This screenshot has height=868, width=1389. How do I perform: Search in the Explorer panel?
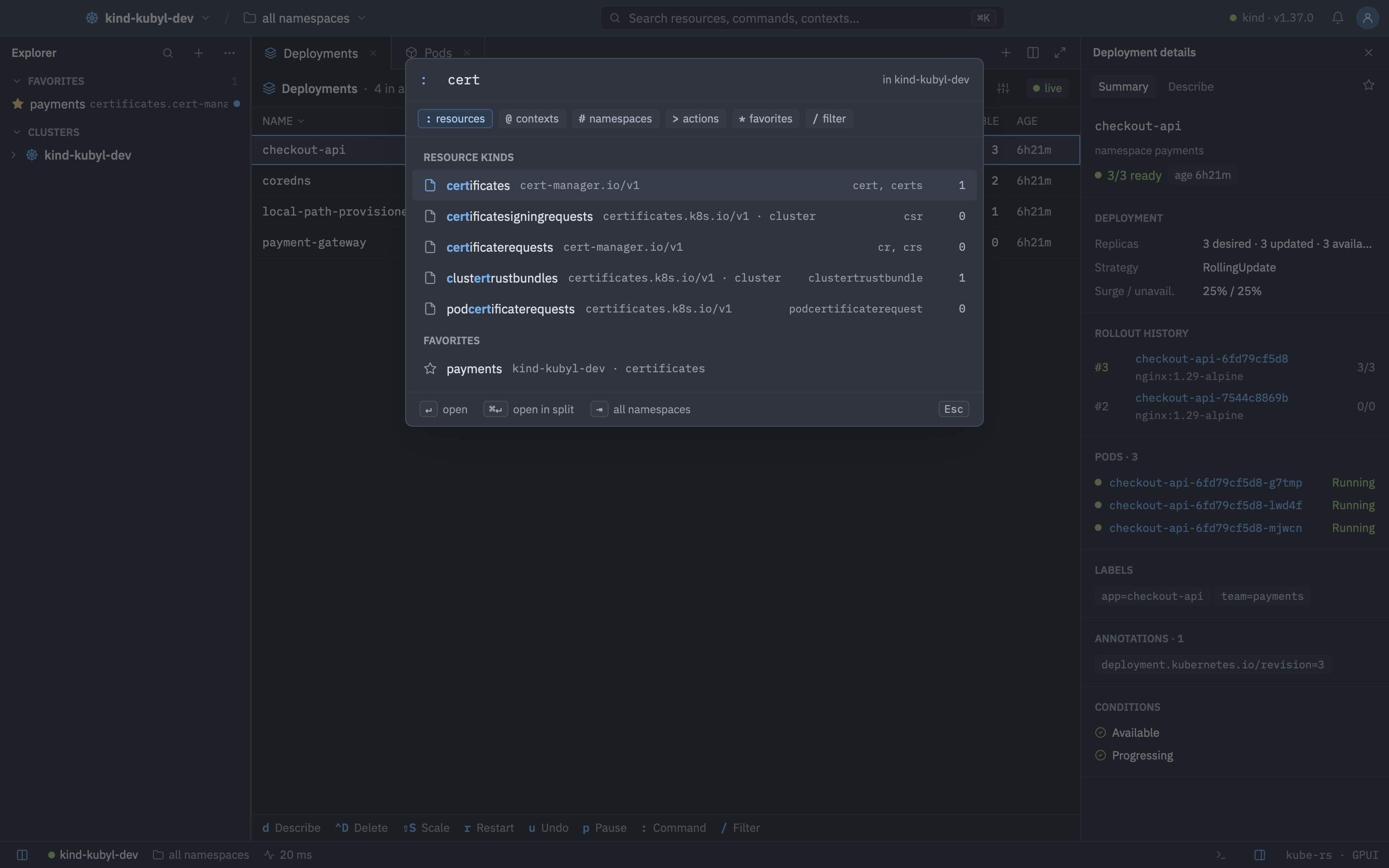pyautogui.click(x=168, y=53)
